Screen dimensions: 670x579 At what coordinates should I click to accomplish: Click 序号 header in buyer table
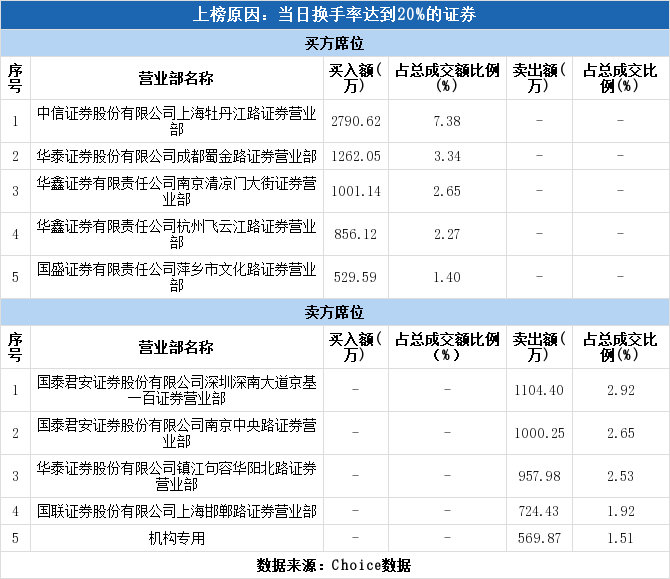(15, 78)
